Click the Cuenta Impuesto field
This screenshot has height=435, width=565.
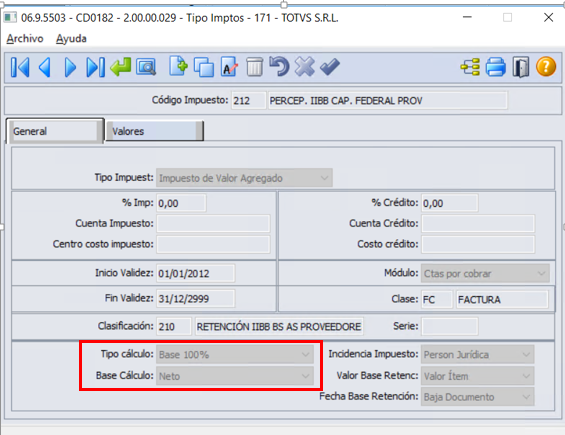click(x=213, y=224)
